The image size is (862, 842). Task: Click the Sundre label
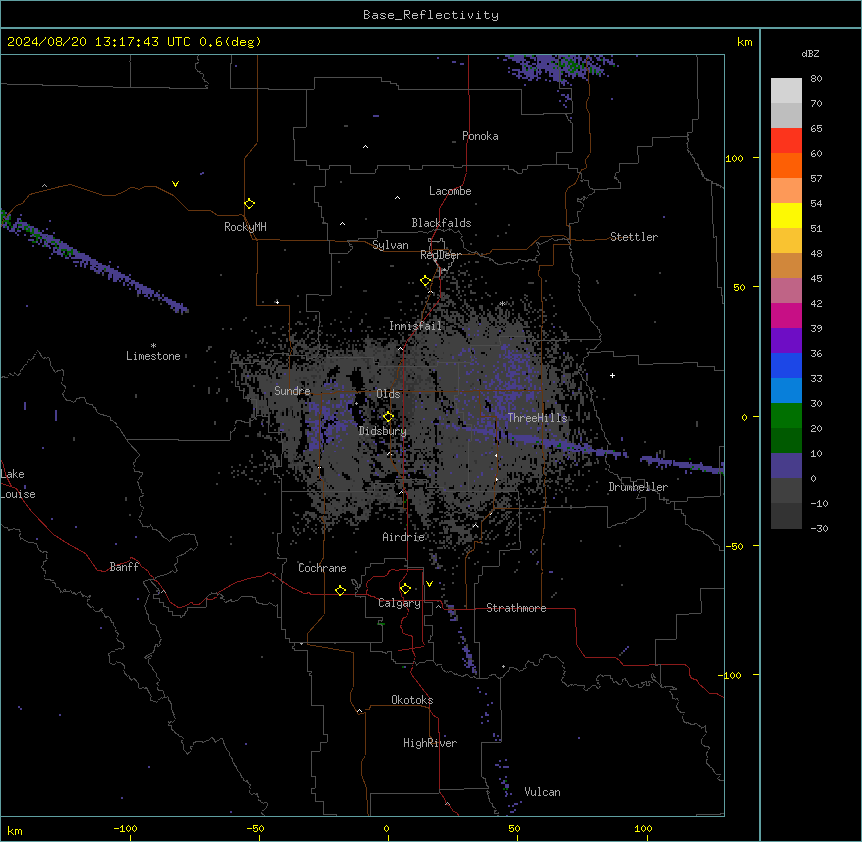coord(292,391)
